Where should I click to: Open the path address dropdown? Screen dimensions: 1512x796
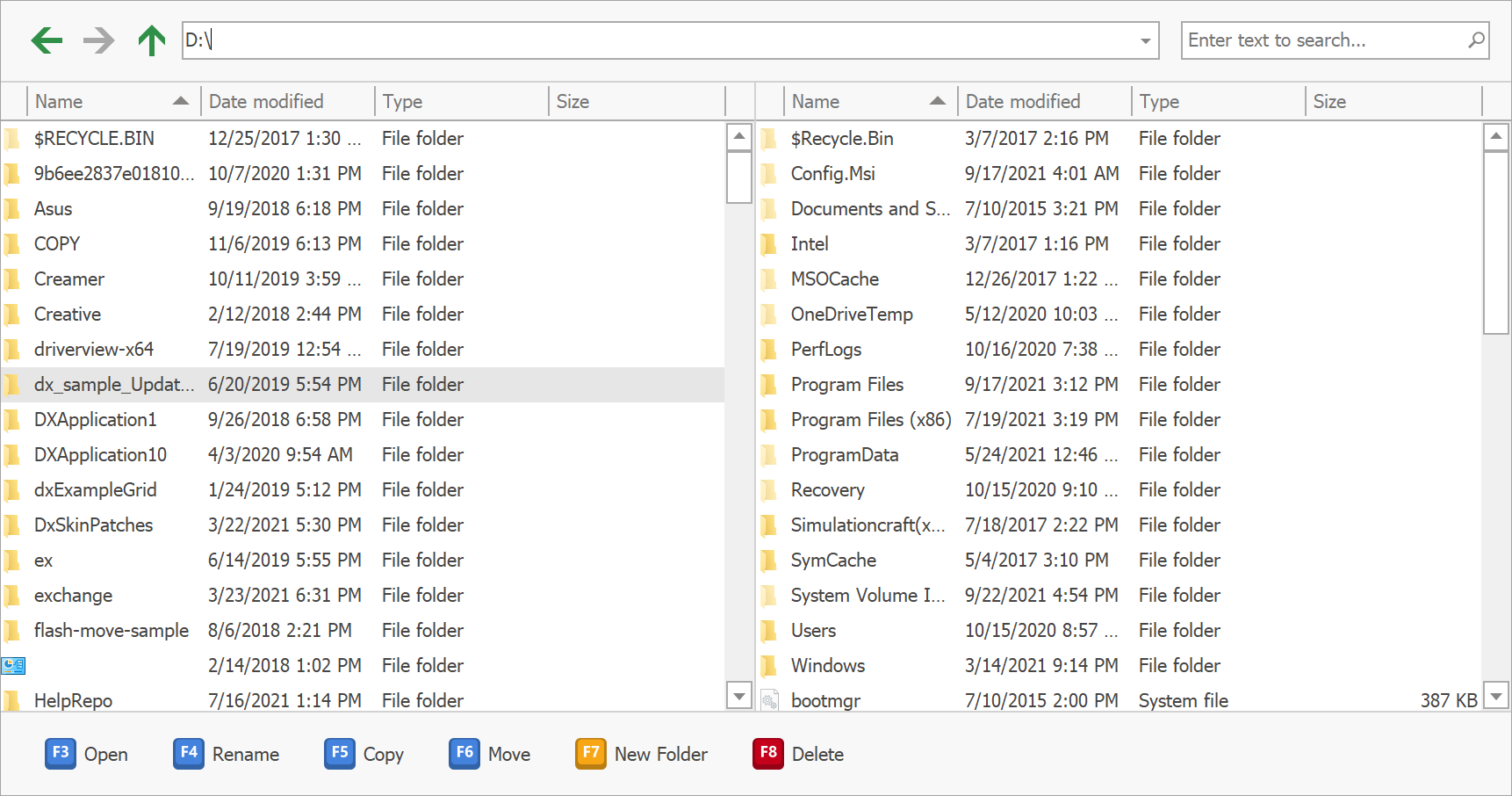[x=1145, y=41]
